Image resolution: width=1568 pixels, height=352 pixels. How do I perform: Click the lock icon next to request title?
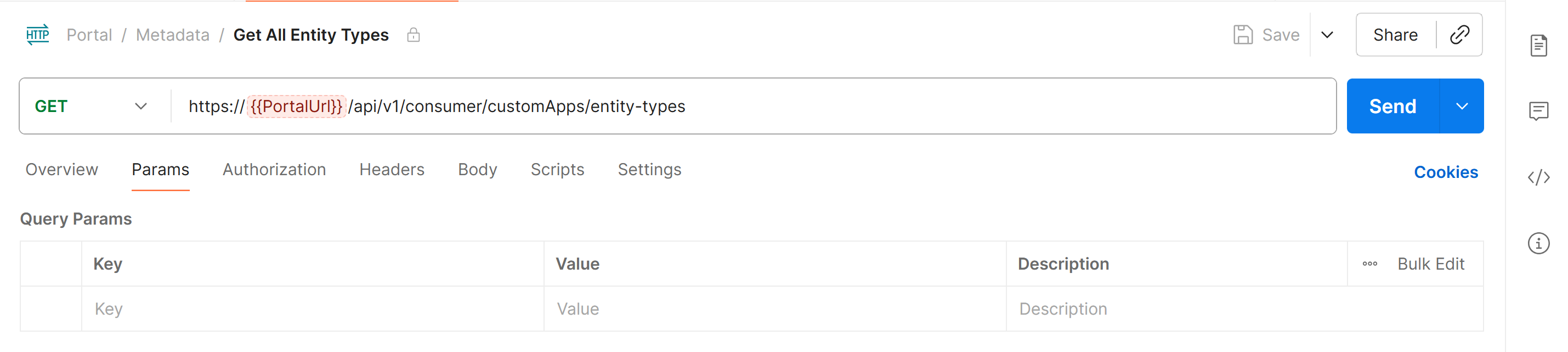click(x=414, y=35)
